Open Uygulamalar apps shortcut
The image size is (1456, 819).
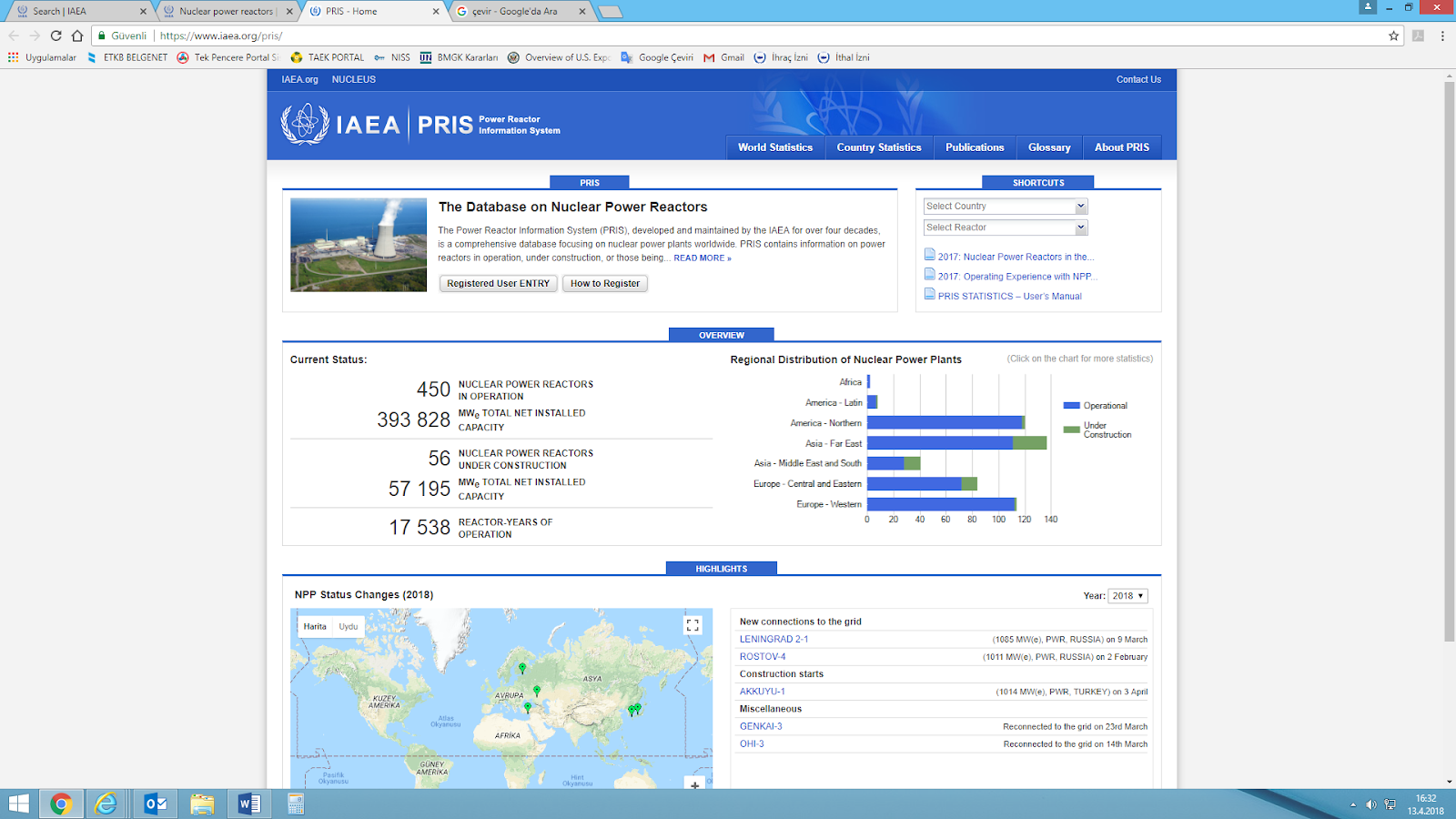point(42,57)
